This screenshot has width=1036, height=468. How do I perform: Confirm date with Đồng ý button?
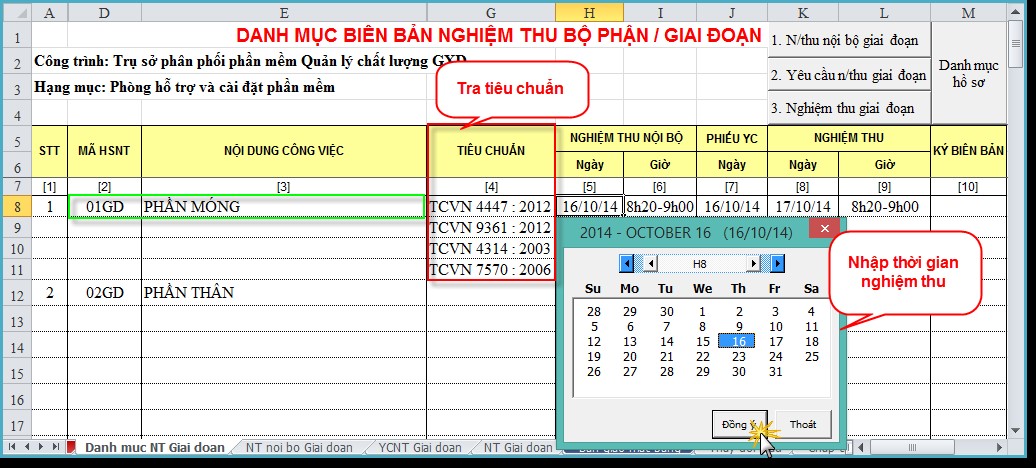point(741,424)
